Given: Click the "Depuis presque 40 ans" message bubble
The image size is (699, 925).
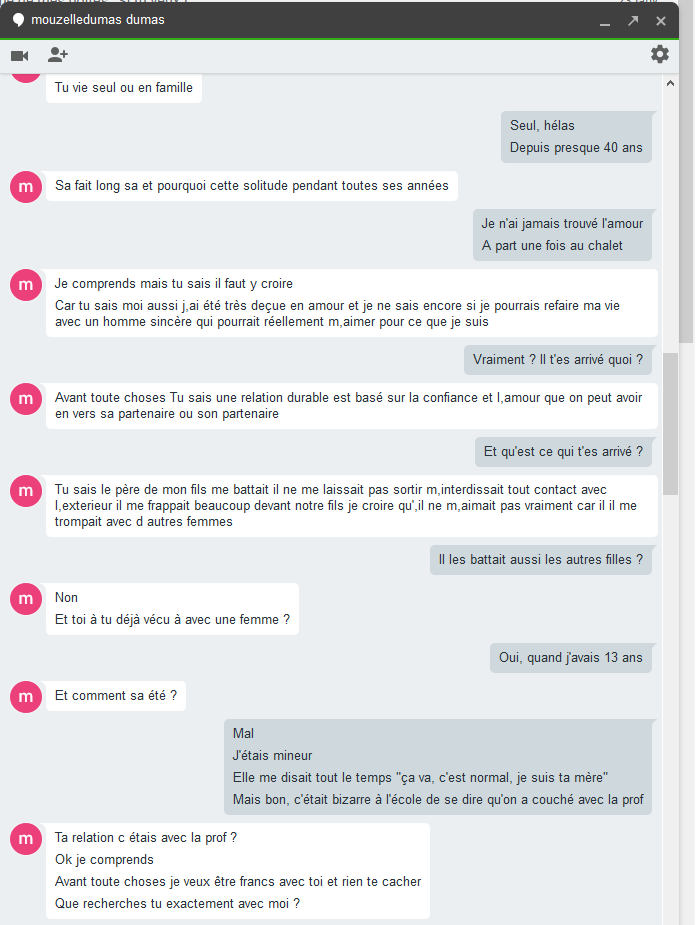Looking at the screenshot, I should [x=576, y=148].
